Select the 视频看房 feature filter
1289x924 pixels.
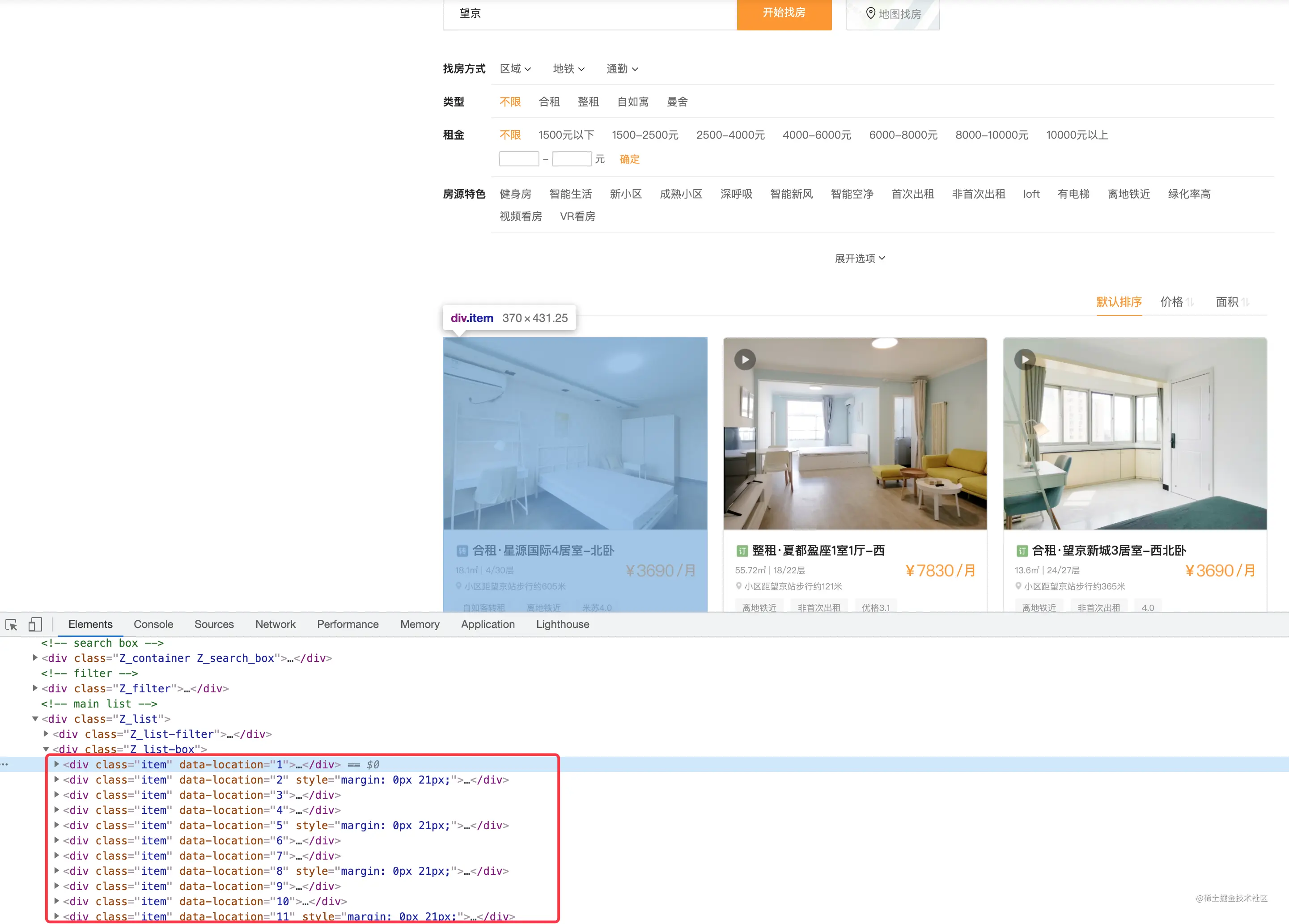(x=521, y=216)
